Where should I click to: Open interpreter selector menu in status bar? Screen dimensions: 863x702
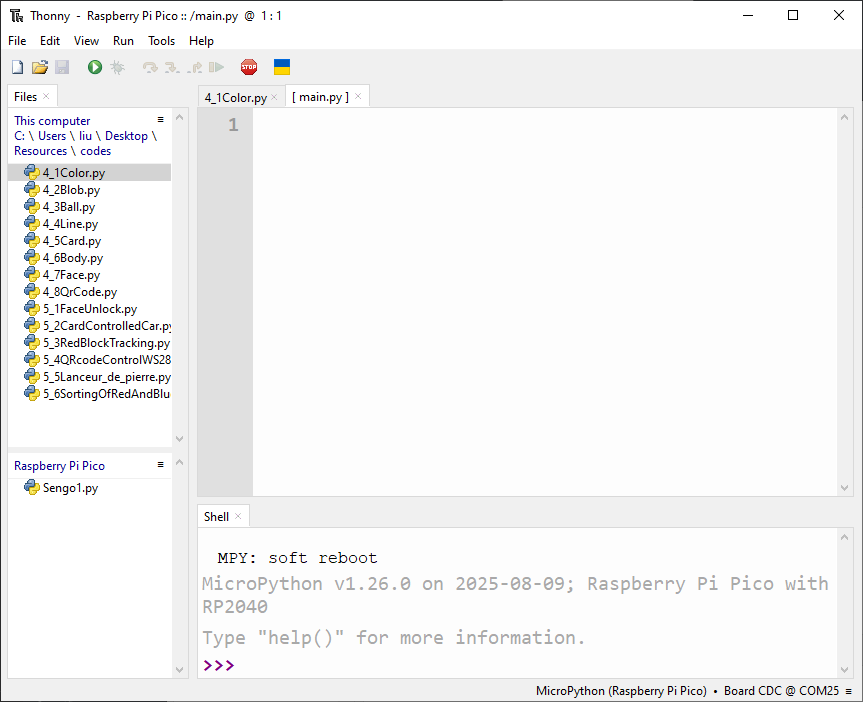coord(849,691)
